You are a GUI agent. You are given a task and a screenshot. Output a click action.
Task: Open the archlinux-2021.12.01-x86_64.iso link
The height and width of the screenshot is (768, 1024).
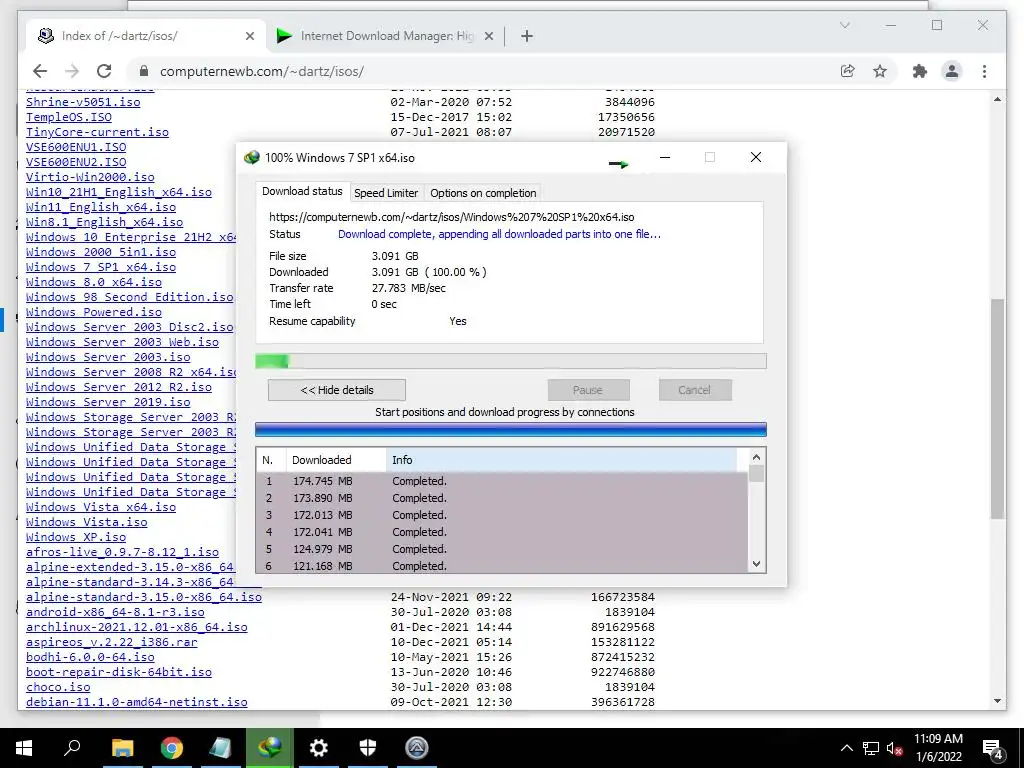click(136, 627)
